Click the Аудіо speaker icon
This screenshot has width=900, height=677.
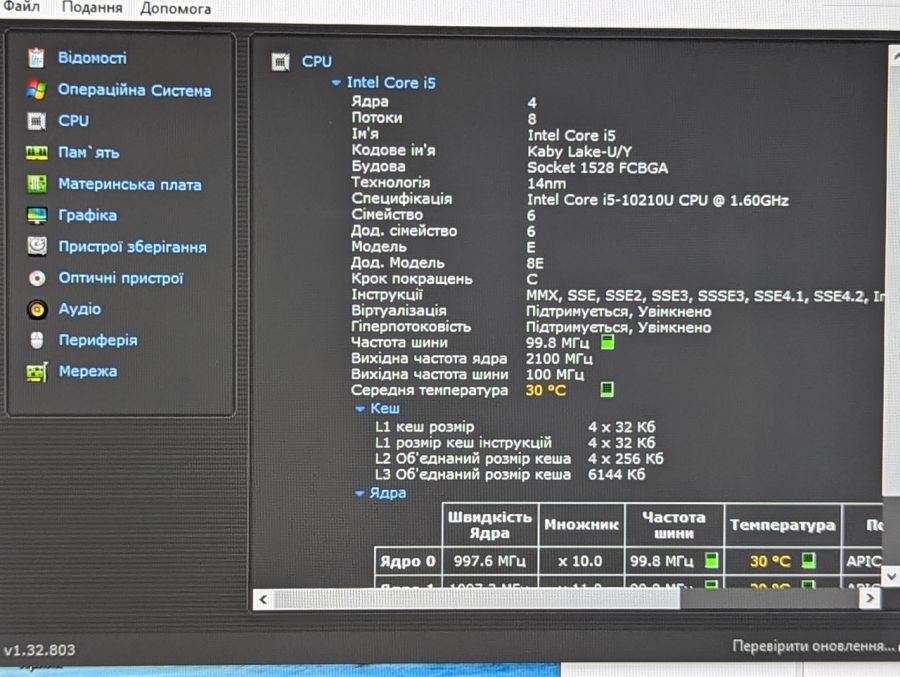(37, 309)
